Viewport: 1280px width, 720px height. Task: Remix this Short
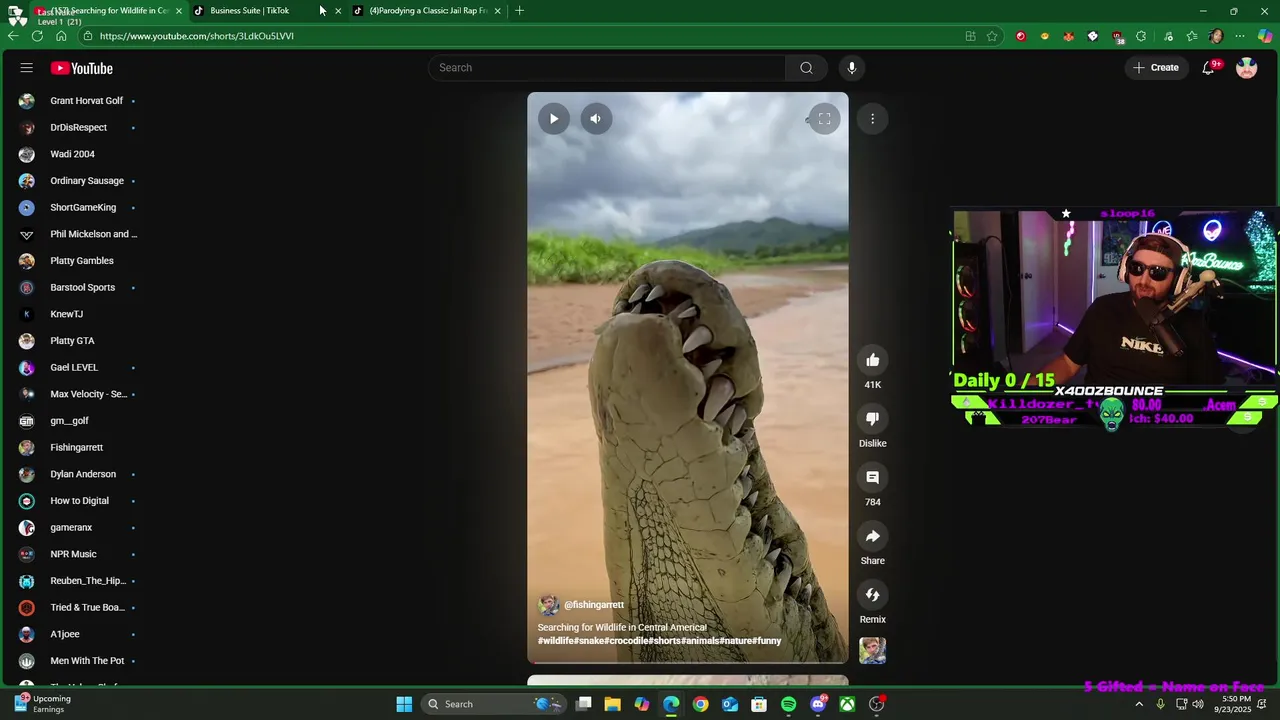pyautogui.click(x=873, y=595)
